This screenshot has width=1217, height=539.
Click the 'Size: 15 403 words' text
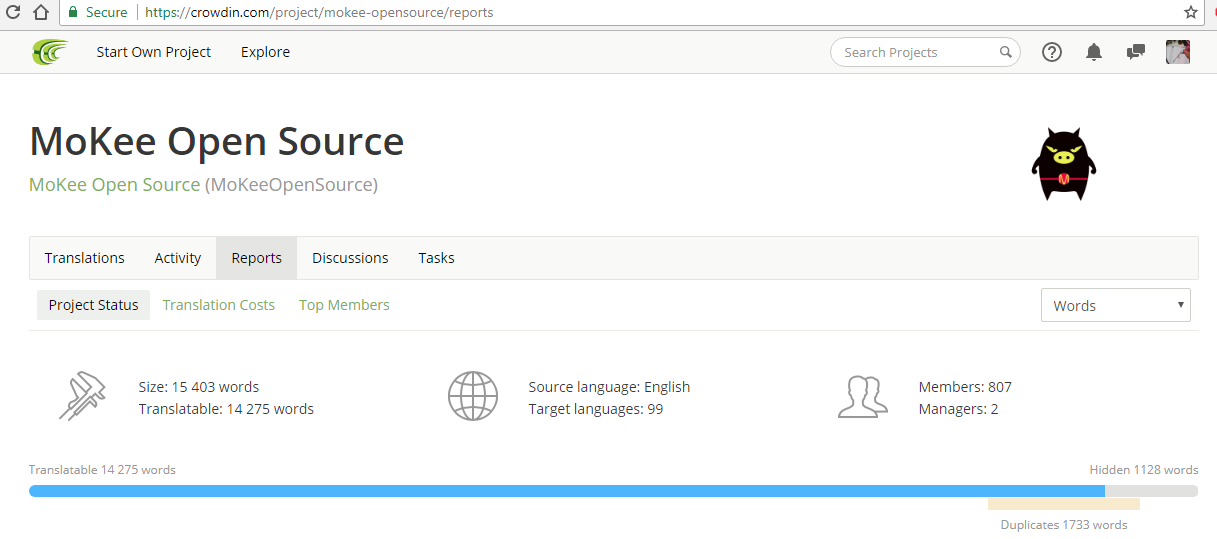click(199, 387)
